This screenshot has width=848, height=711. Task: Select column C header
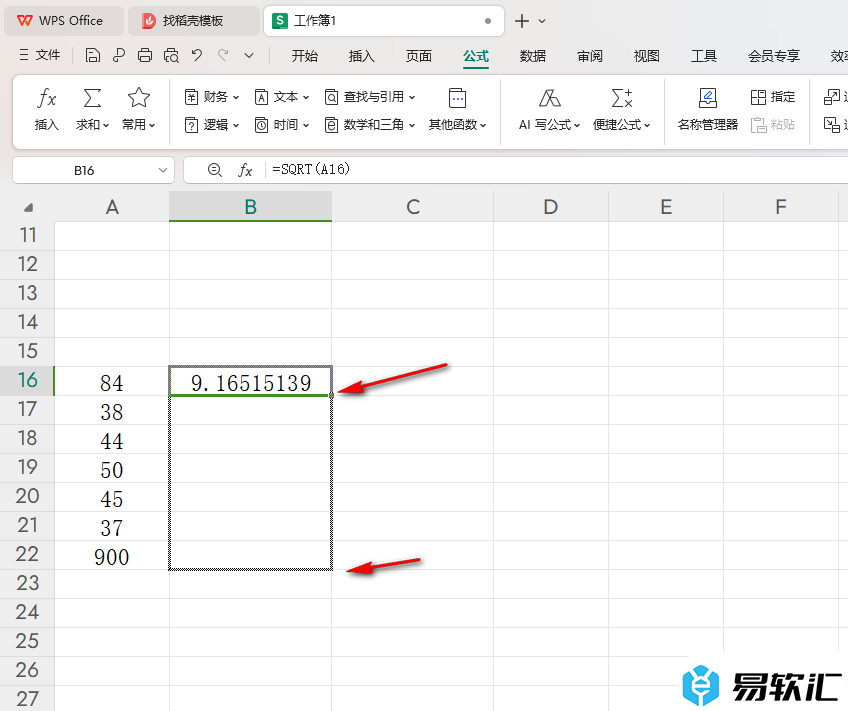[x=413, y=207]
